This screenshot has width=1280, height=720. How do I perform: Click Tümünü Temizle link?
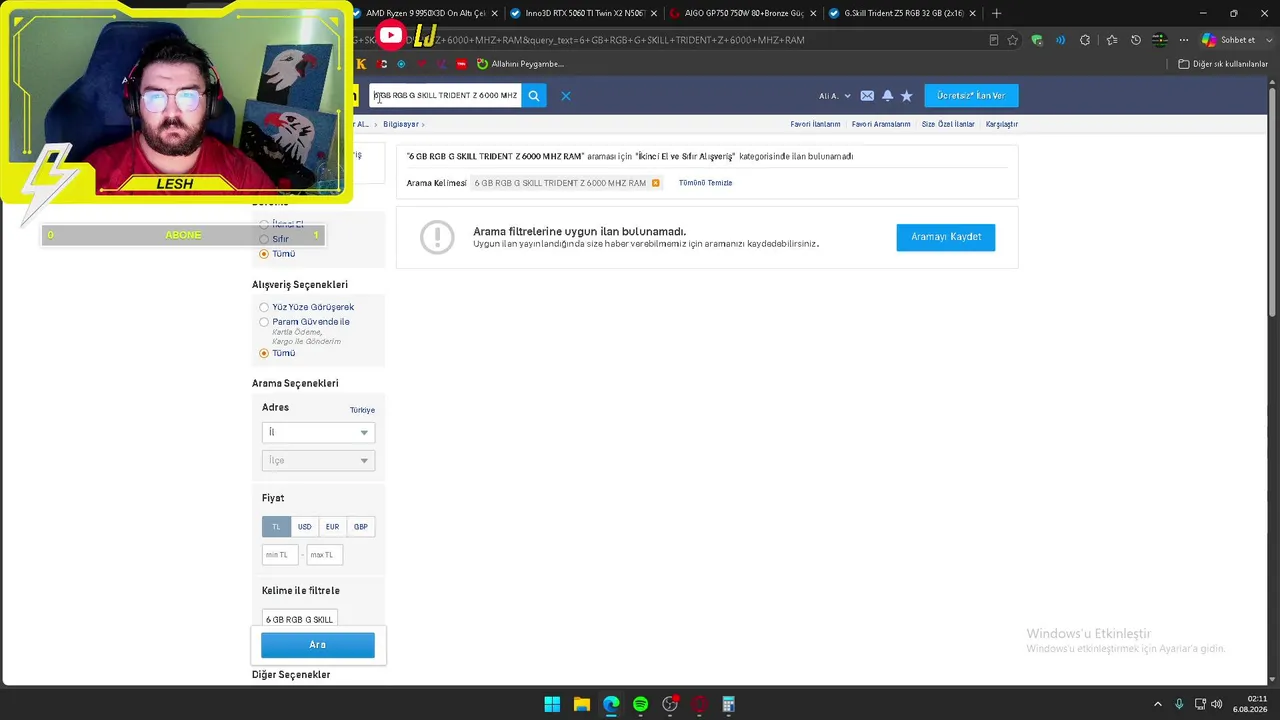point(706,183)
